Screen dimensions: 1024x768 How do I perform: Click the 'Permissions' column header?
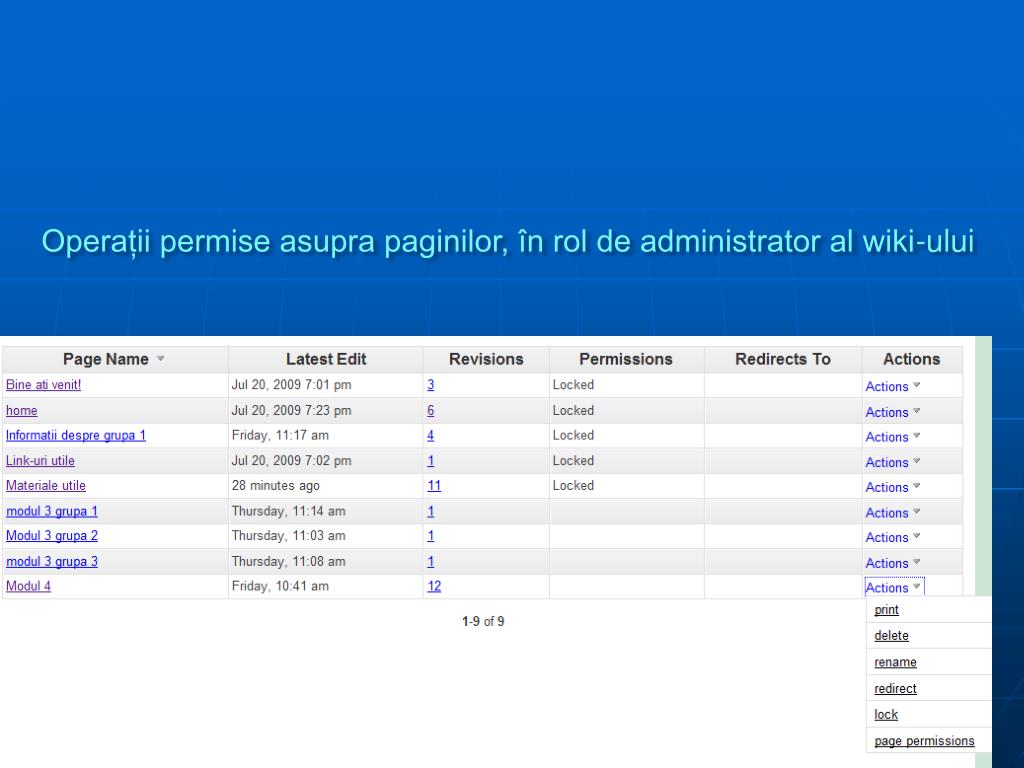[x=626, y=359]
